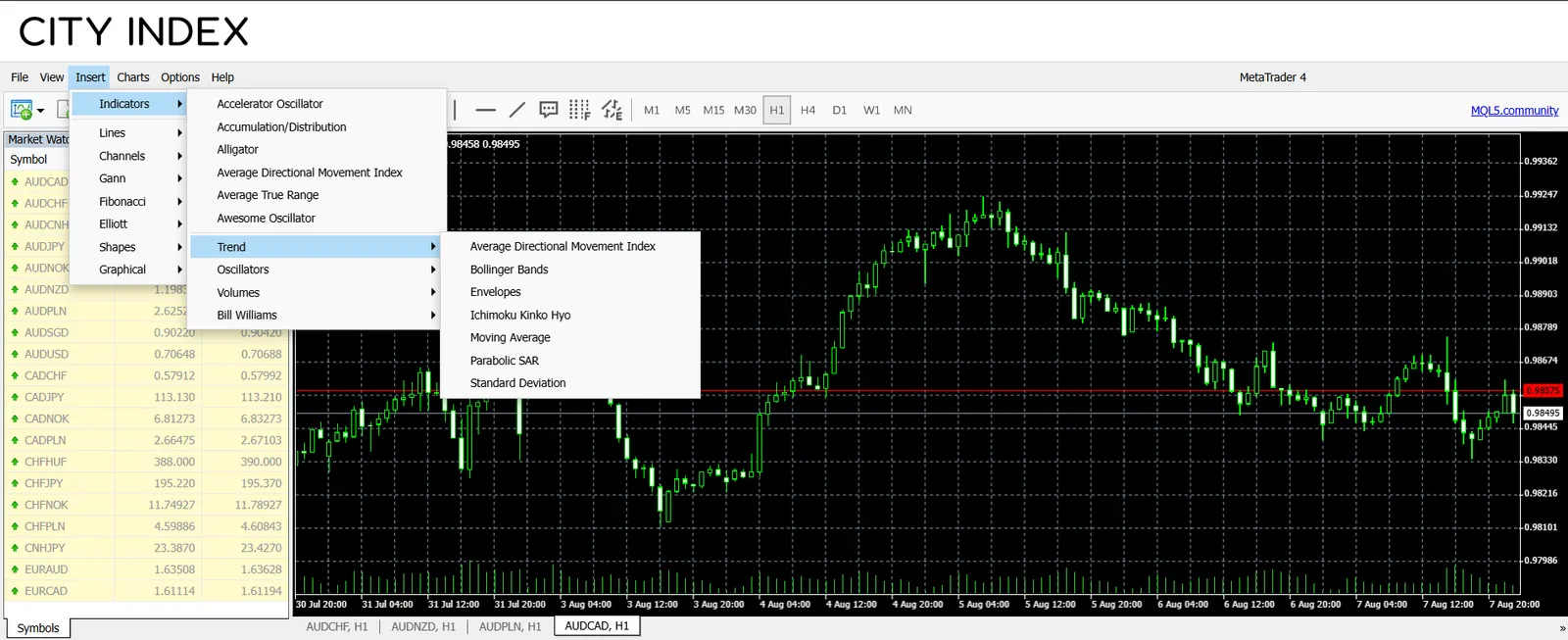
Task: Select the CHFHUF symbol row
Action: pyautogui.click(x=146, y=462)
